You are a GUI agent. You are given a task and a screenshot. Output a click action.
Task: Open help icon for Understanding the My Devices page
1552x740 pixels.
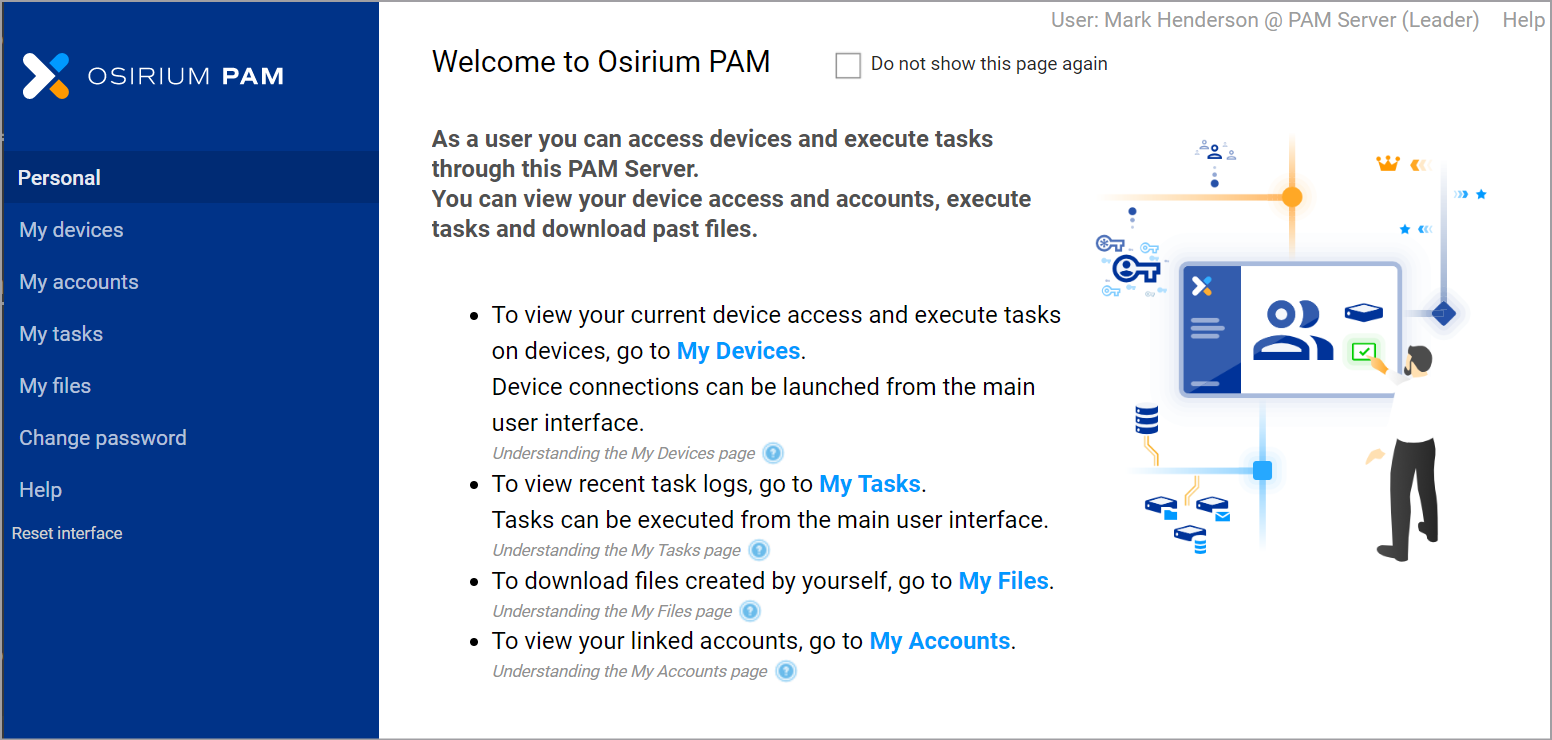(772, 453)
